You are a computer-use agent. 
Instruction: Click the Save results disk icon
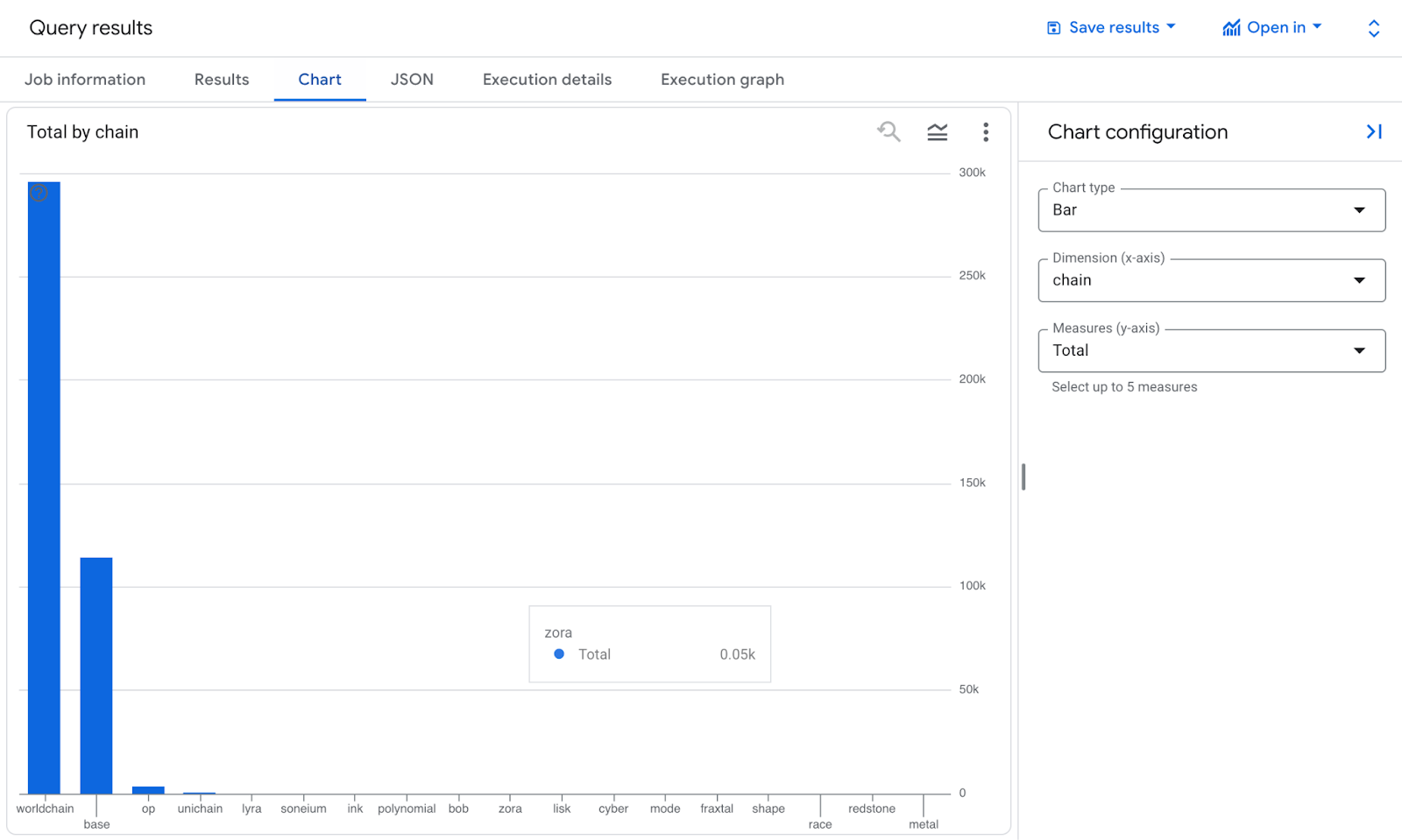[x=1054, y=28]
